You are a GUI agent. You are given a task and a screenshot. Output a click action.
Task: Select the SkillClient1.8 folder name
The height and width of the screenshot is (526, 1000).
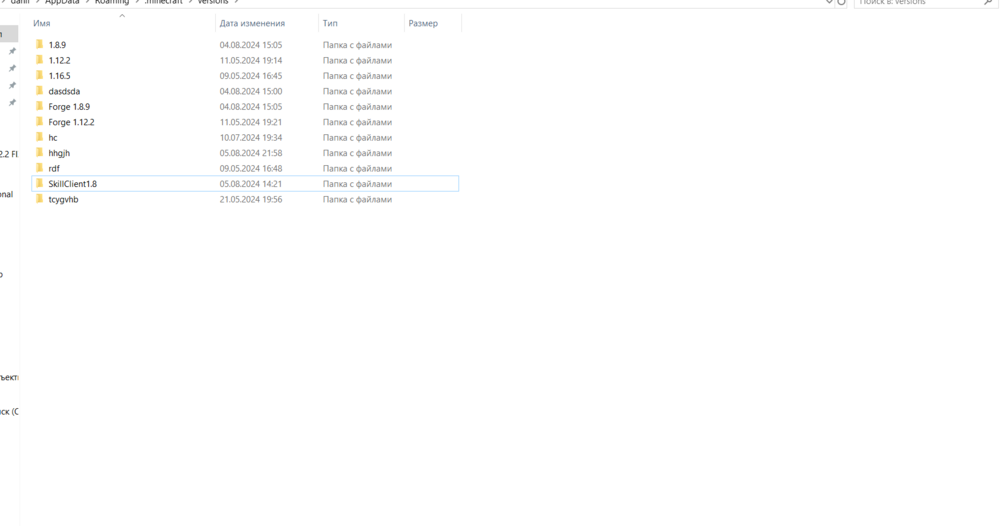click(x=73, y=184)
